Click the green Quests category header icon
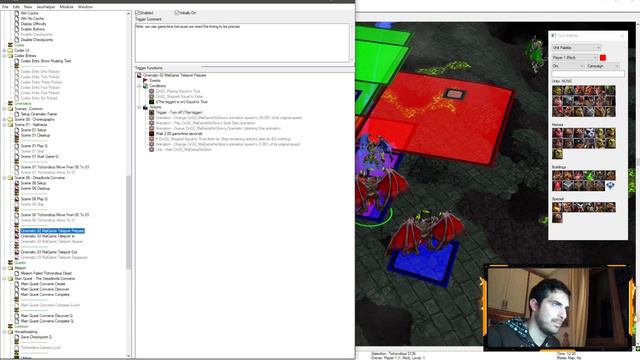The width and height of the screenshot is (640, 360). pos(11,263)
